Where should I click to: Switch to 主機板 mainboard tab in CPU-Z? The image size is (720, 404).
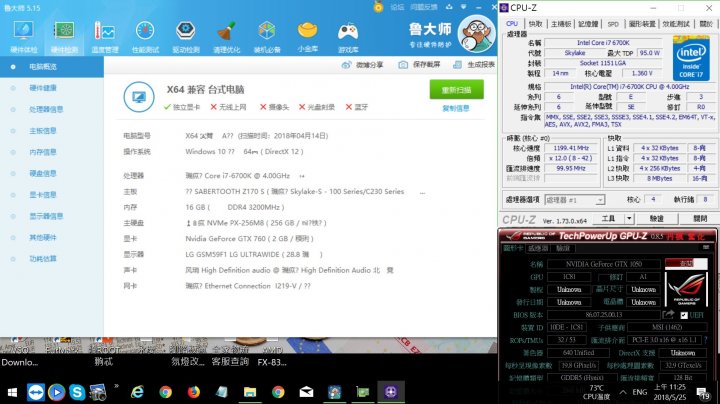(x=561, y=24)
